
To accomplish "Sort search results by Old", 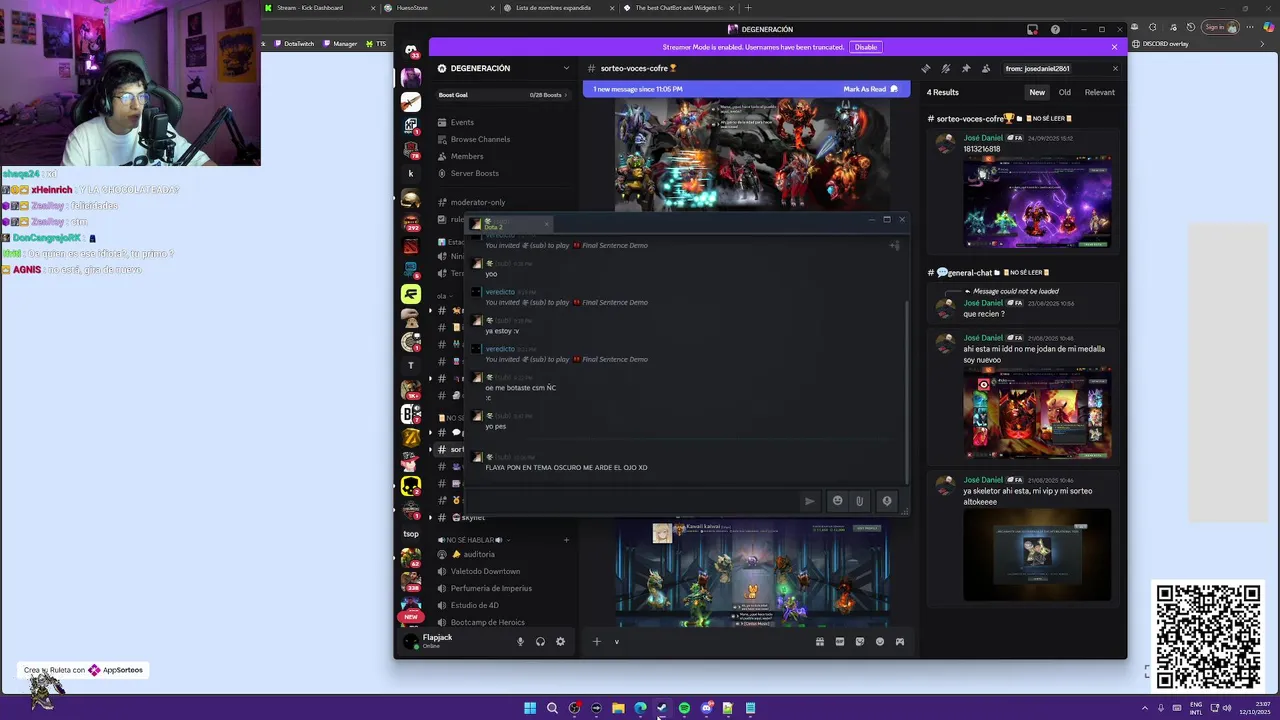I will tap(1065, 92).
